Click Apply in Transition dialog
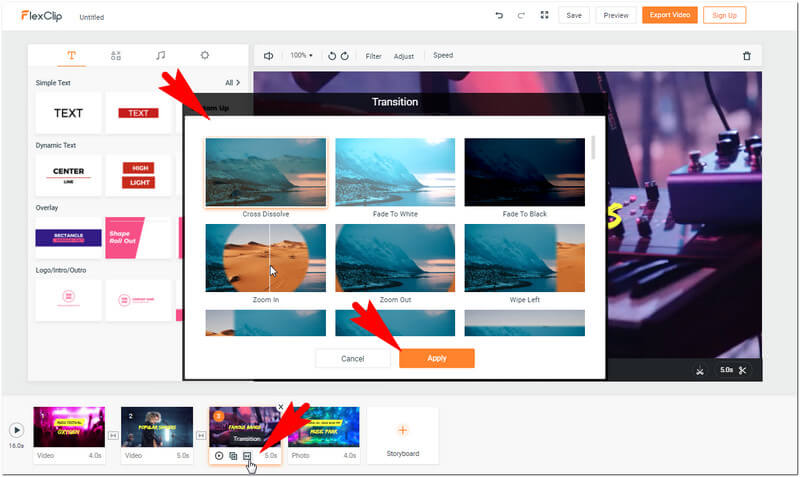The width and height of the screenshot is (800, 477). (x=437, y=358)
